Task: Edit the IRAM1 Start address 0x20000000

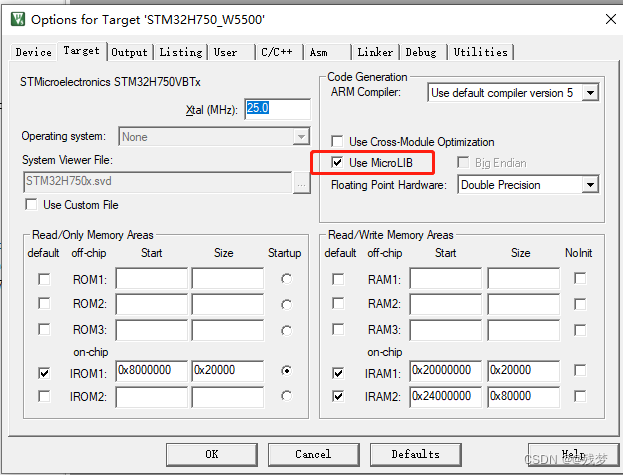Action: (x=445, y=371)
